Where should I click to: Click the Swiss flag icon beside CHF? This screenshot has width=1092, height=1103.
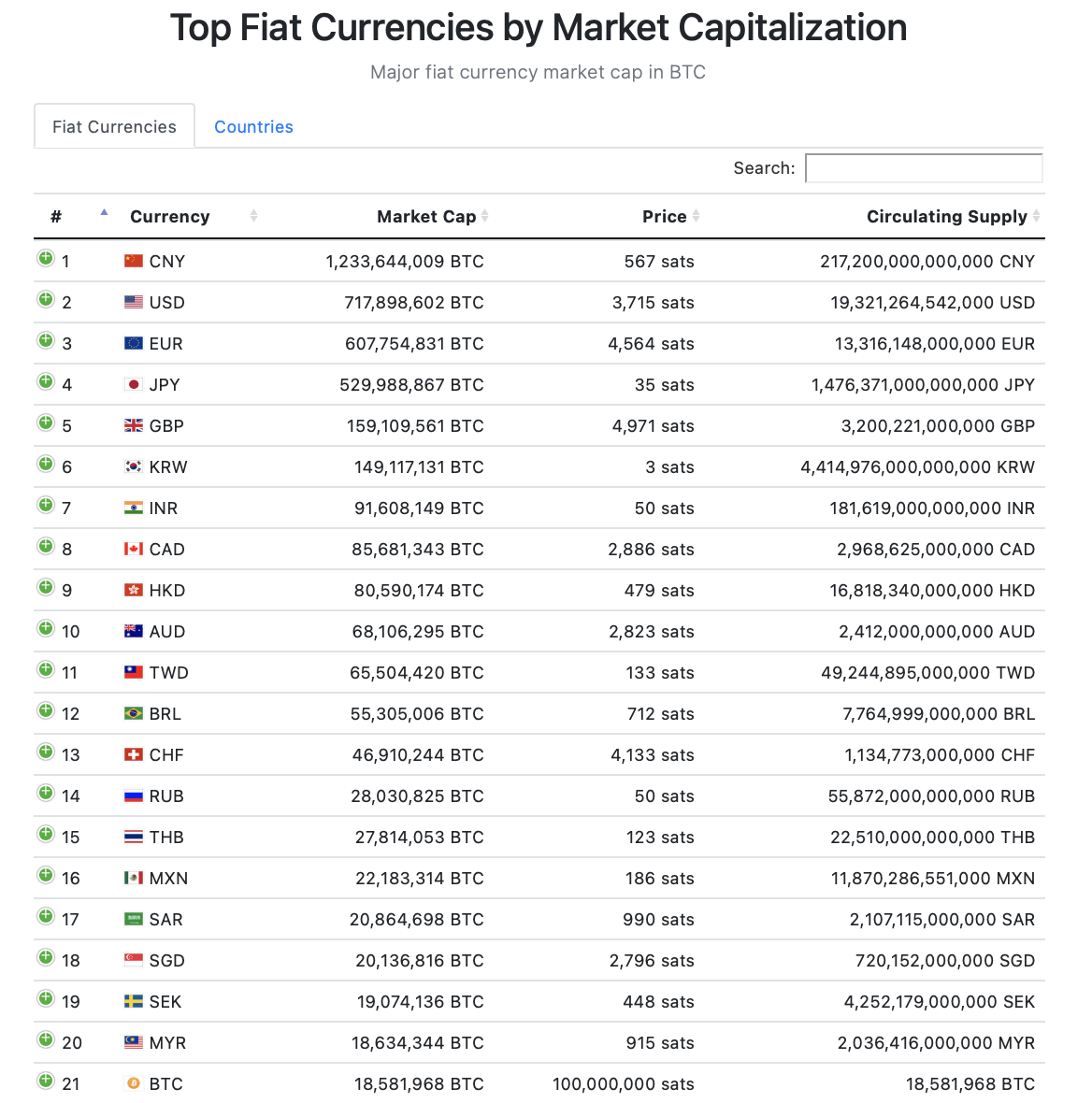pos(134,754)
